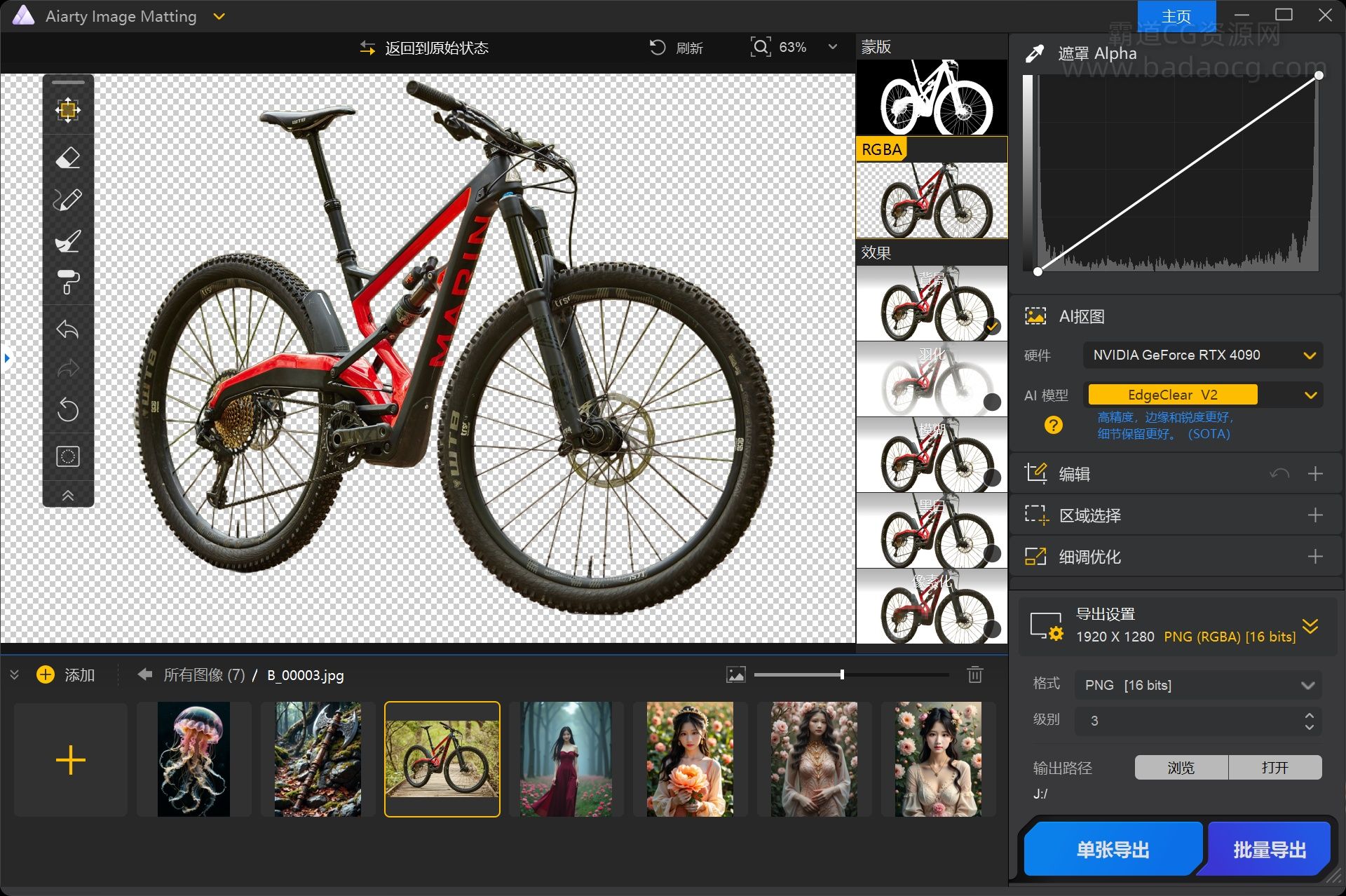Click the 刷新 refresh button
This screenshot has height=896, width=1346.
pos(677,48)
